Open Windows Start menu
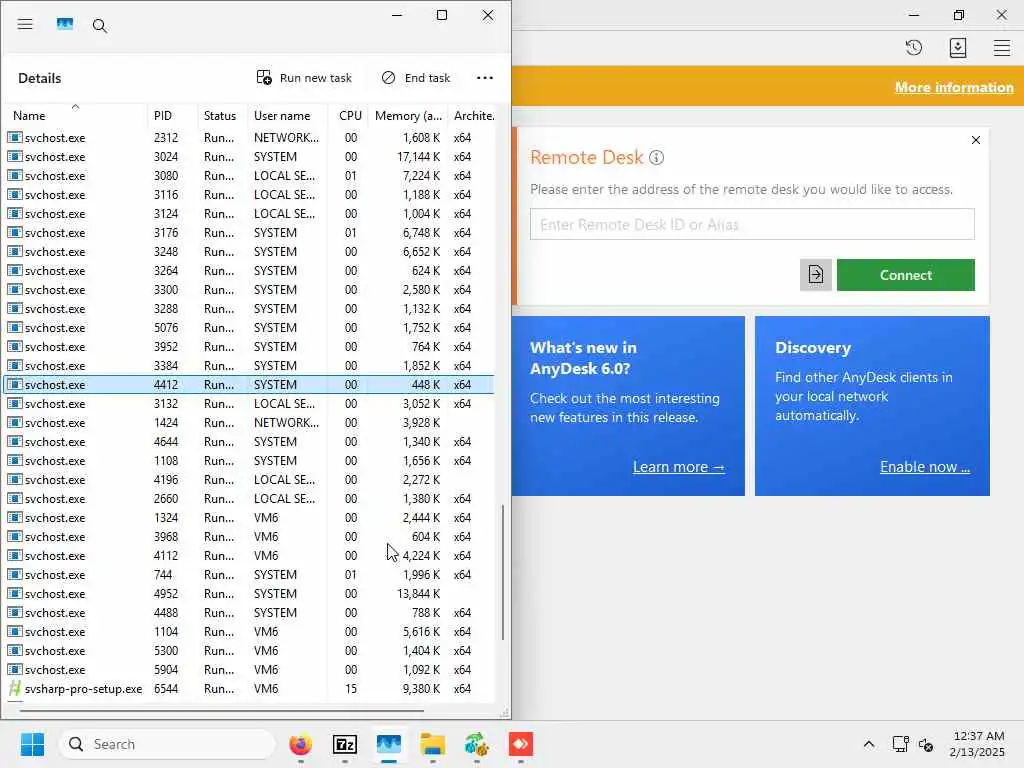The width and height of the screenshot is (1024, 768). tap(32, 744)
